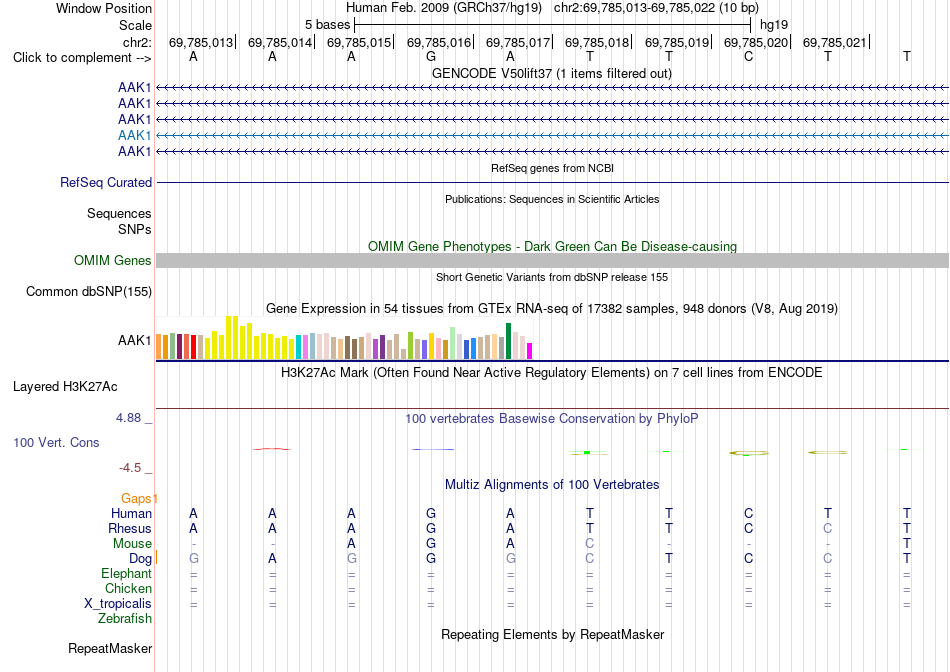Click the 'Click to complement -->' label
The image size is (950, 672).
pos(82,58)
